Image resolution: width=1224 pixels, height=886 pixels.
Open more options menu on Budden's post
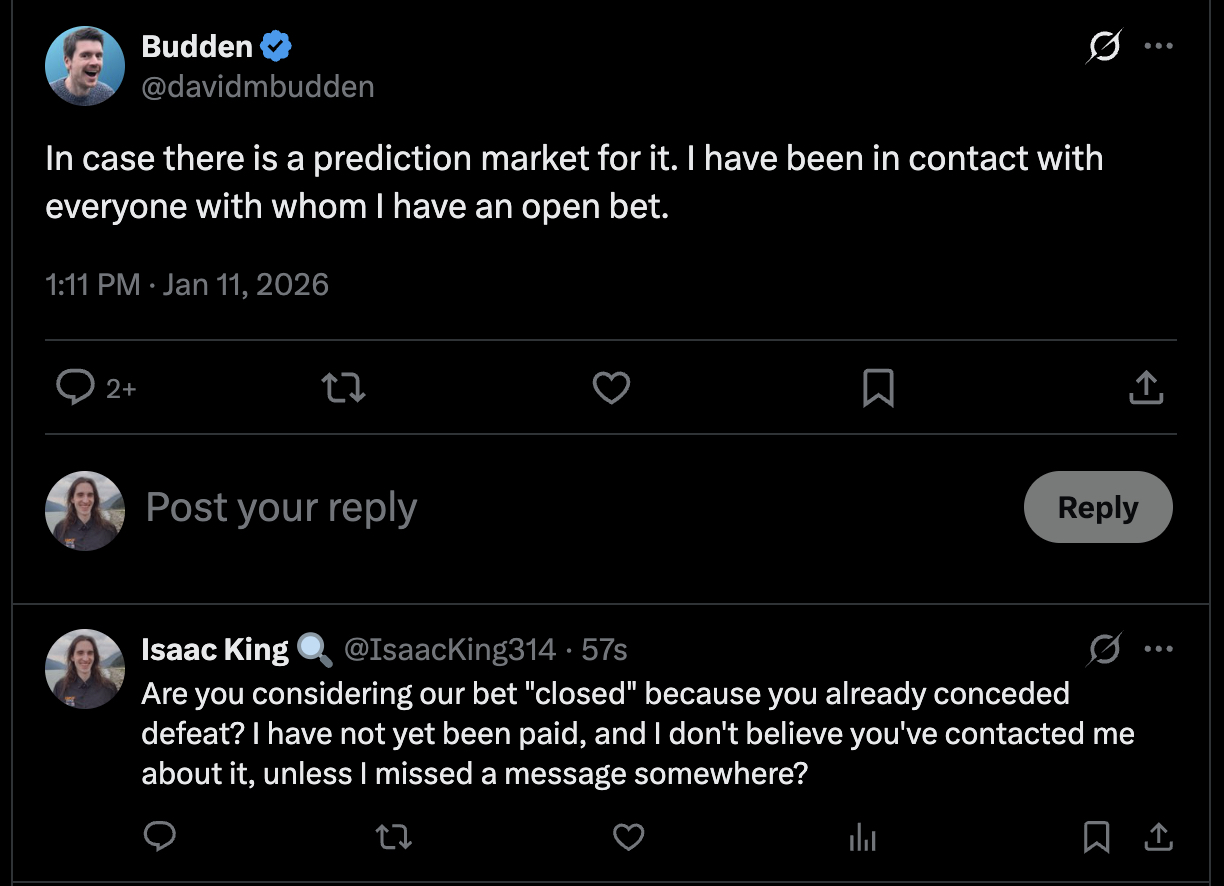click(x=1158, y=46)
